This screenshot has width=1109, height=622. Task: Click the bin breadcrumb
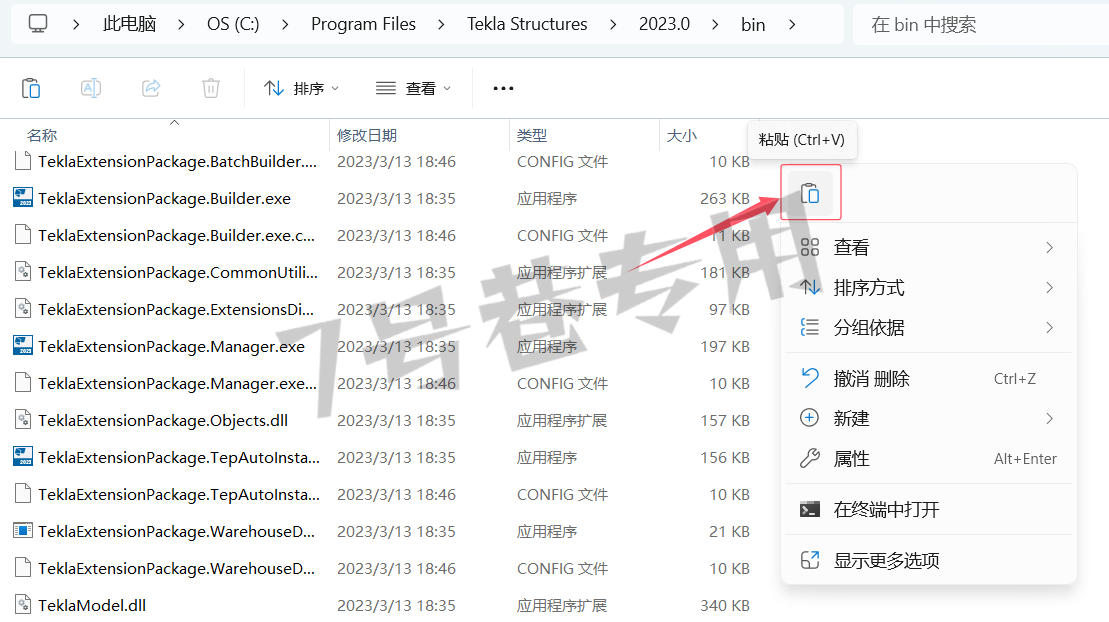pyautogui.click(x=753, y=24)
